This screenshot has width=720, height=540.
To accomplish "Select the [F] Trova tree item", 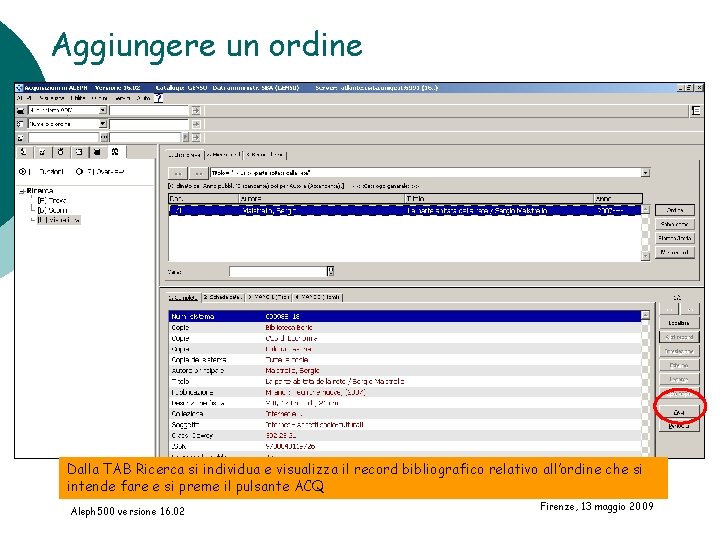I will (51, 201).
